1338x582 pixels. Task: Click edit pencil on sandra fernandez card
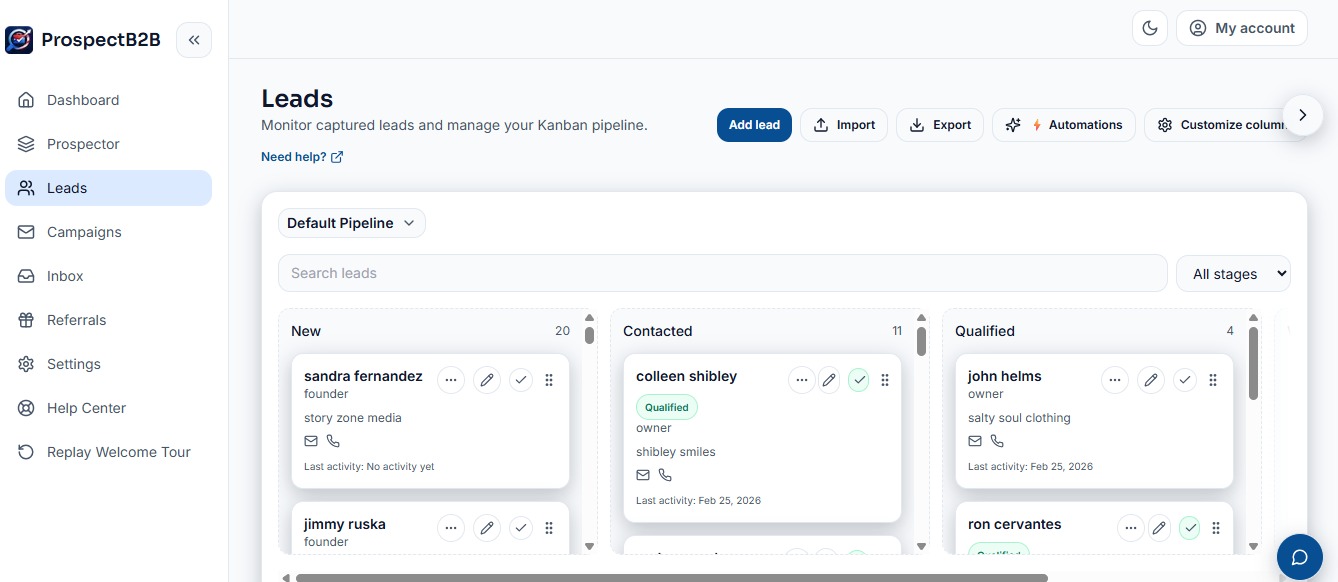[x=487, y=380]
